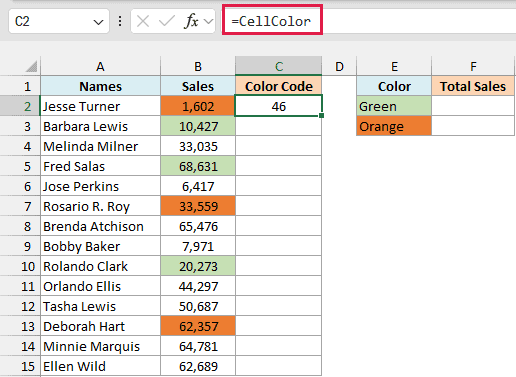
Task: Select the Ellen Wild cell
Action: tap(101, 366)
